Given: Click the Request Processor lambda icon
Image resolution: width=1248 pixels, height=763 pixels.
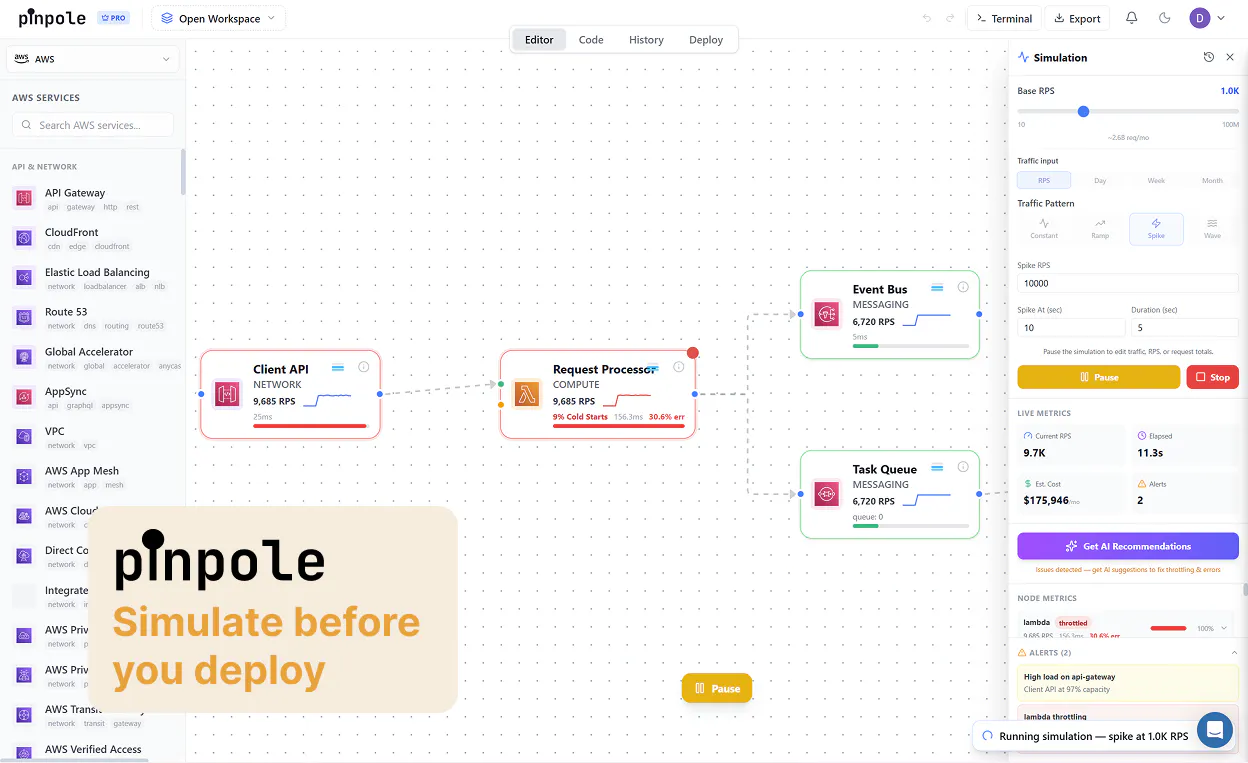Looking at the screenshot, I should pyautogui.click(x=527, y=394).
